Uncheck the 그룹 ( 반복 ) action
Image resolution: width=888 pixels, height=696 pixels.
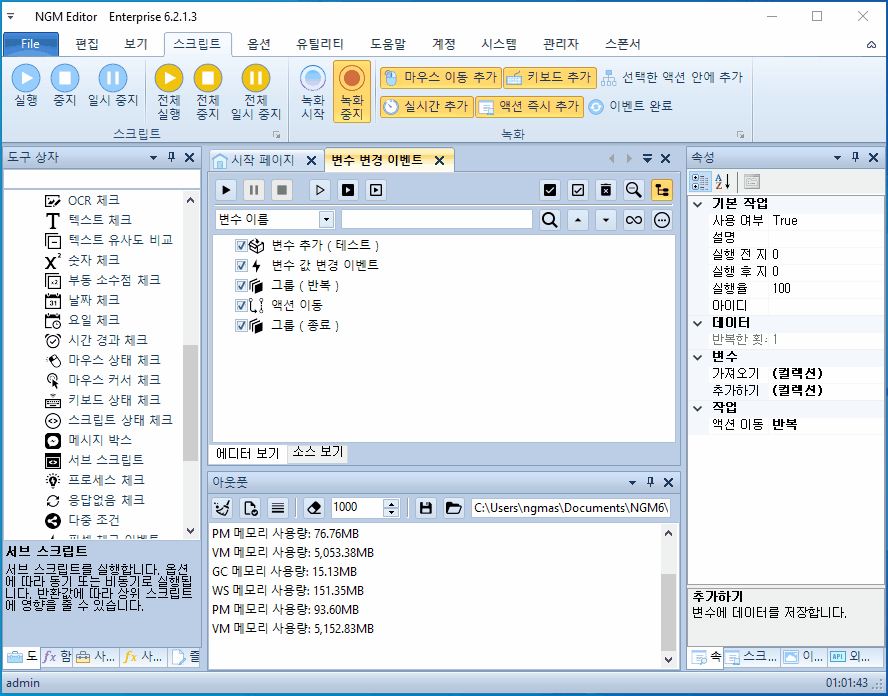click(241, 285)
